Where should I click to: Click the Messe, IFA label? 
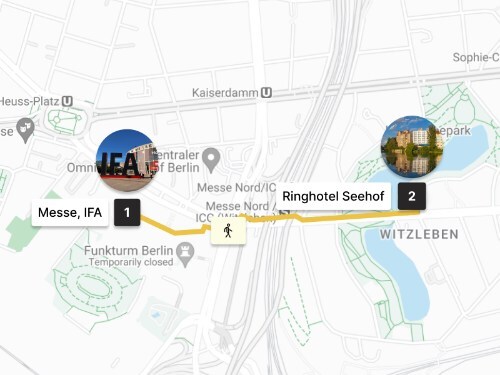[70, 212]
